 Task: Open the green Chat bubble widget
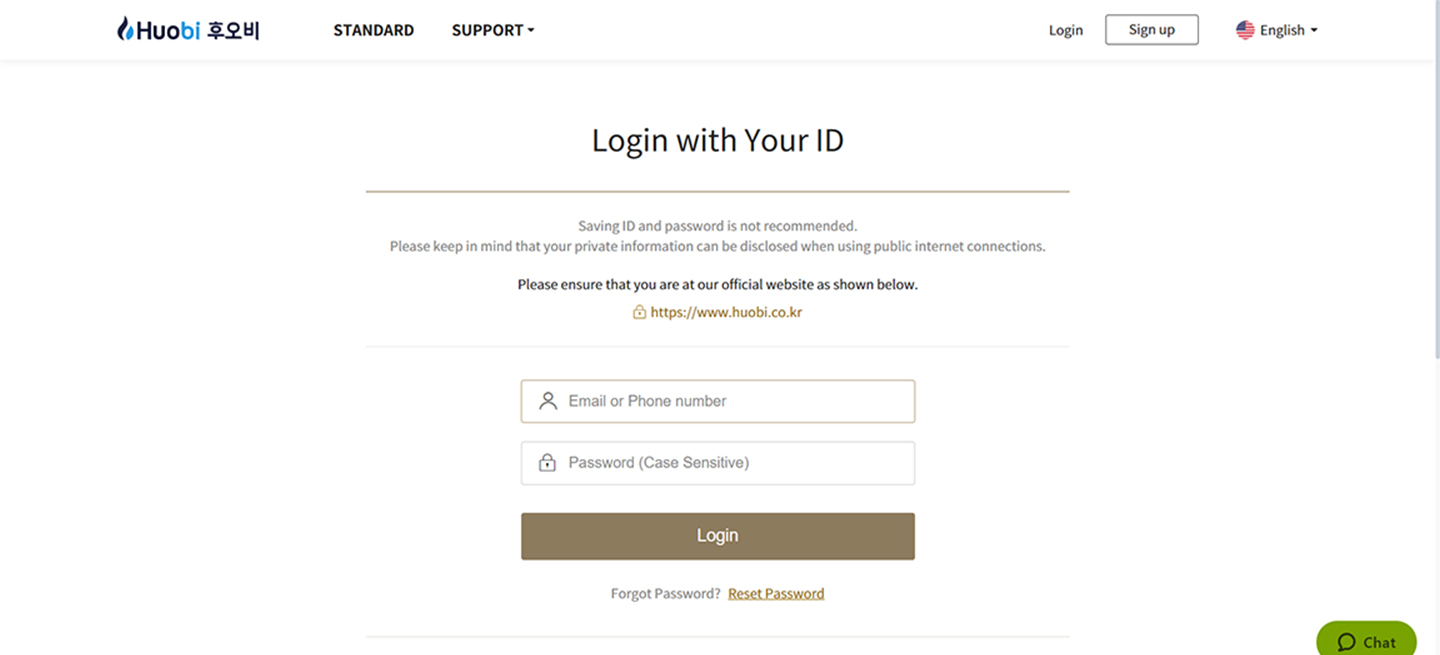point(1366,641)
